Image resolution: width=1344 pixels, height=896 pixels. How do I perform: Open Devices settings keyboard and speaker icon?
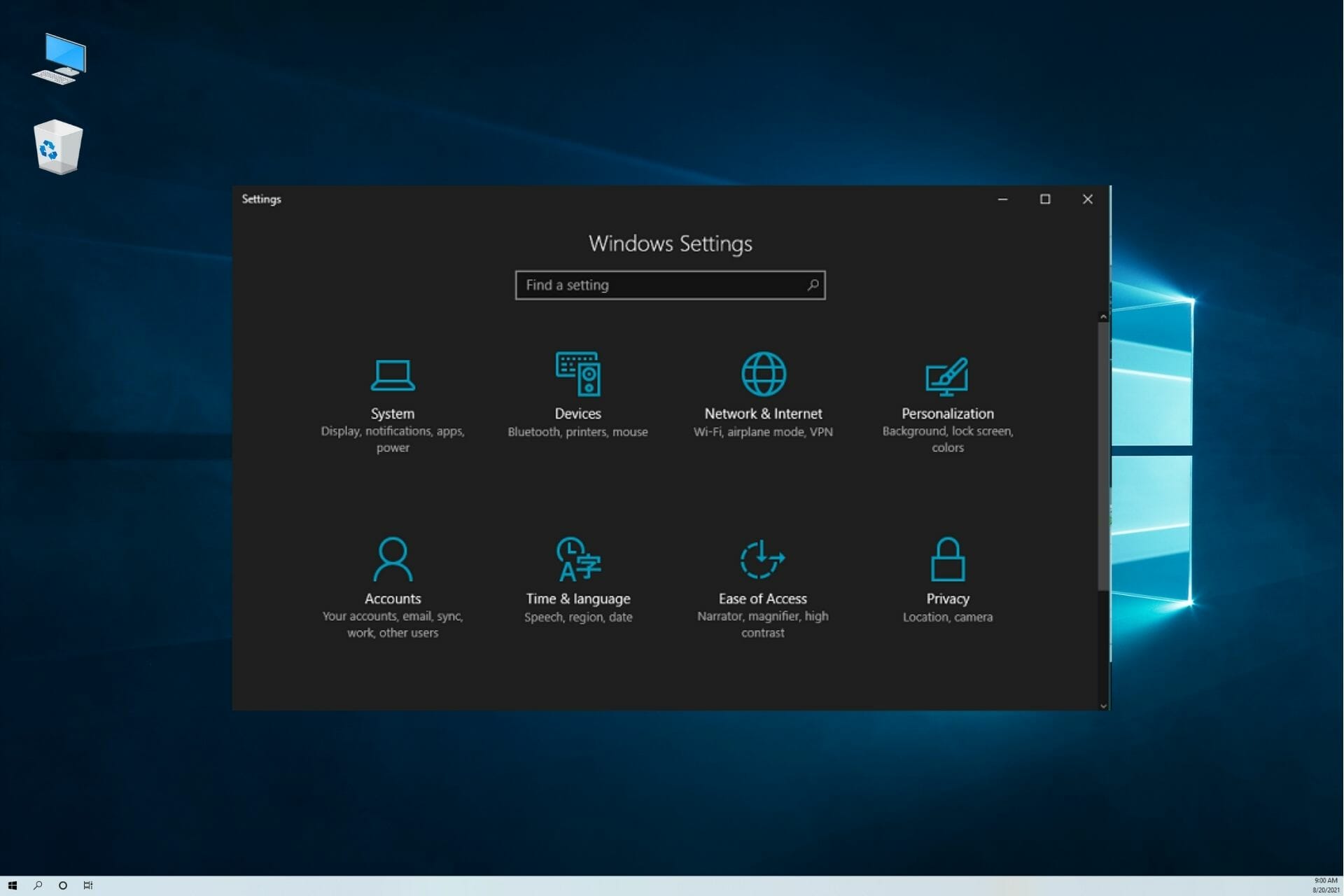[577, 374]
